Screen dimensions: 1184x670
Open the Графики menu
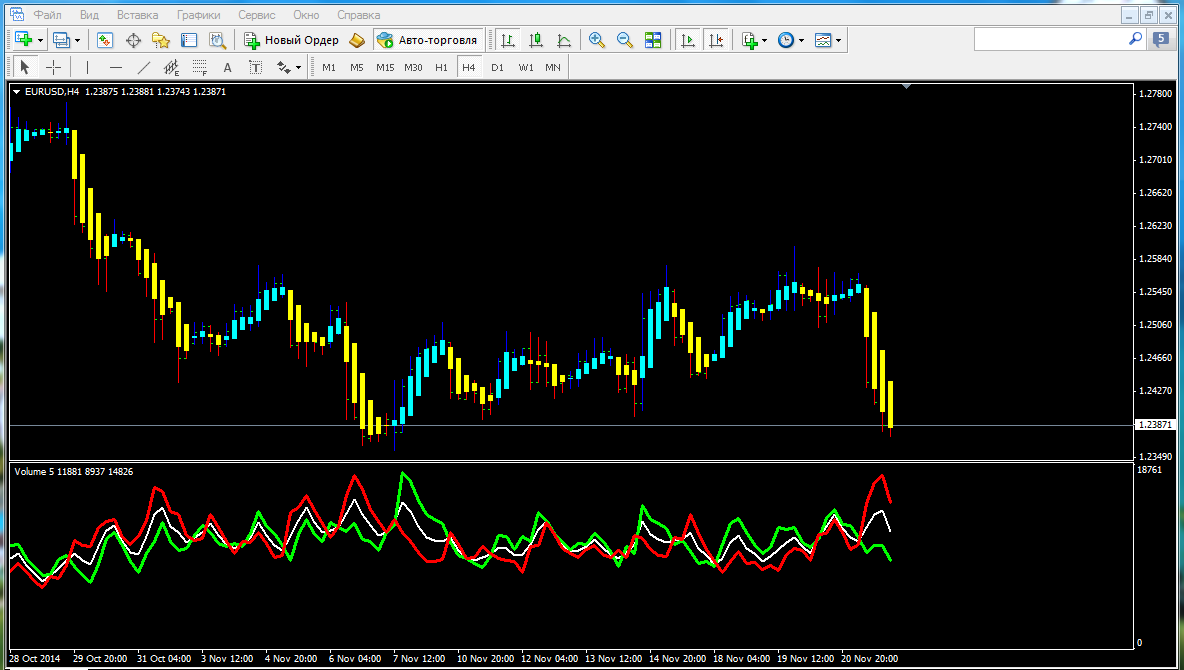coord(199,15)
